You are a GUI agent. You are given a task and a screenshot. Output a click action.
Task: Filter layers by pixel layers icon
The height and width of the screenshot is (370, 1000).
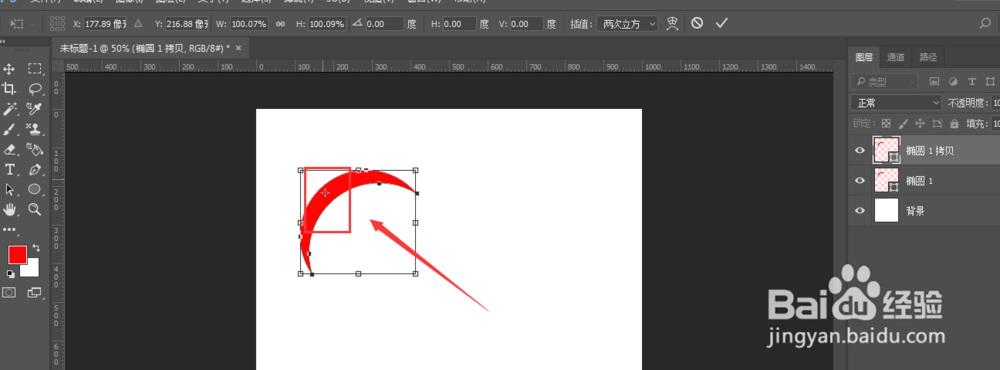tap(934, 82)
